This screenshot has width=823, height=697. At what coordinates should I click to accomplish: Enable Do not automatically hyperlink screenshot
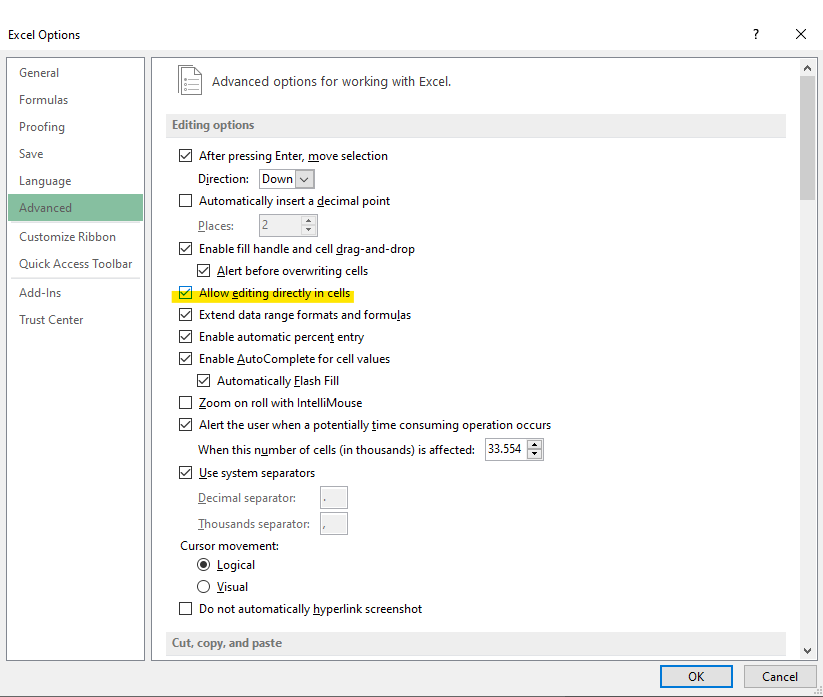pyautogui.click(x=185, y=609)
